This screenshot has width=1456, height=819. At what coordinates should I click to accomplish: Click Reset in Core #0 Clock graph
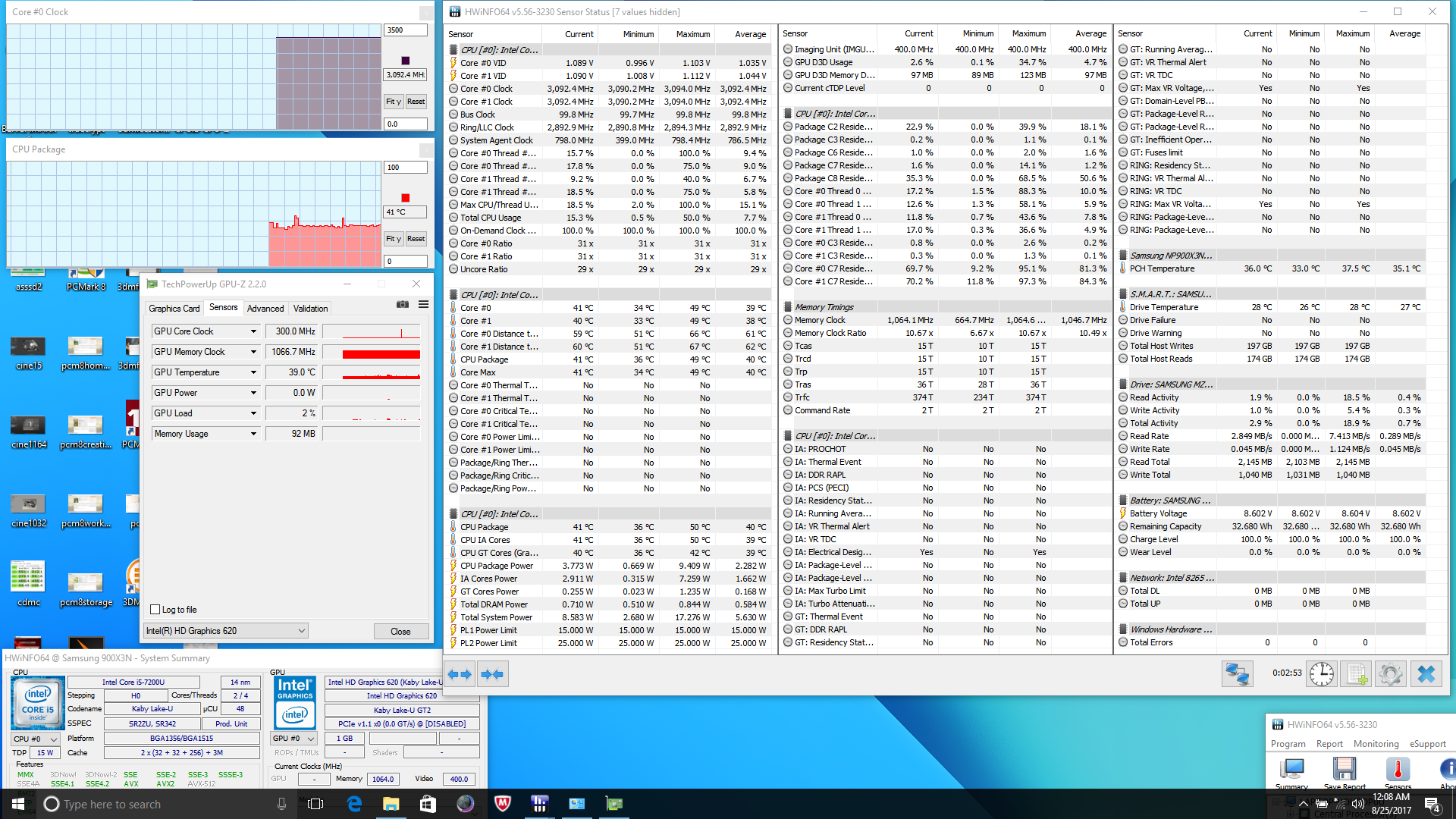(x=416, y=102)
